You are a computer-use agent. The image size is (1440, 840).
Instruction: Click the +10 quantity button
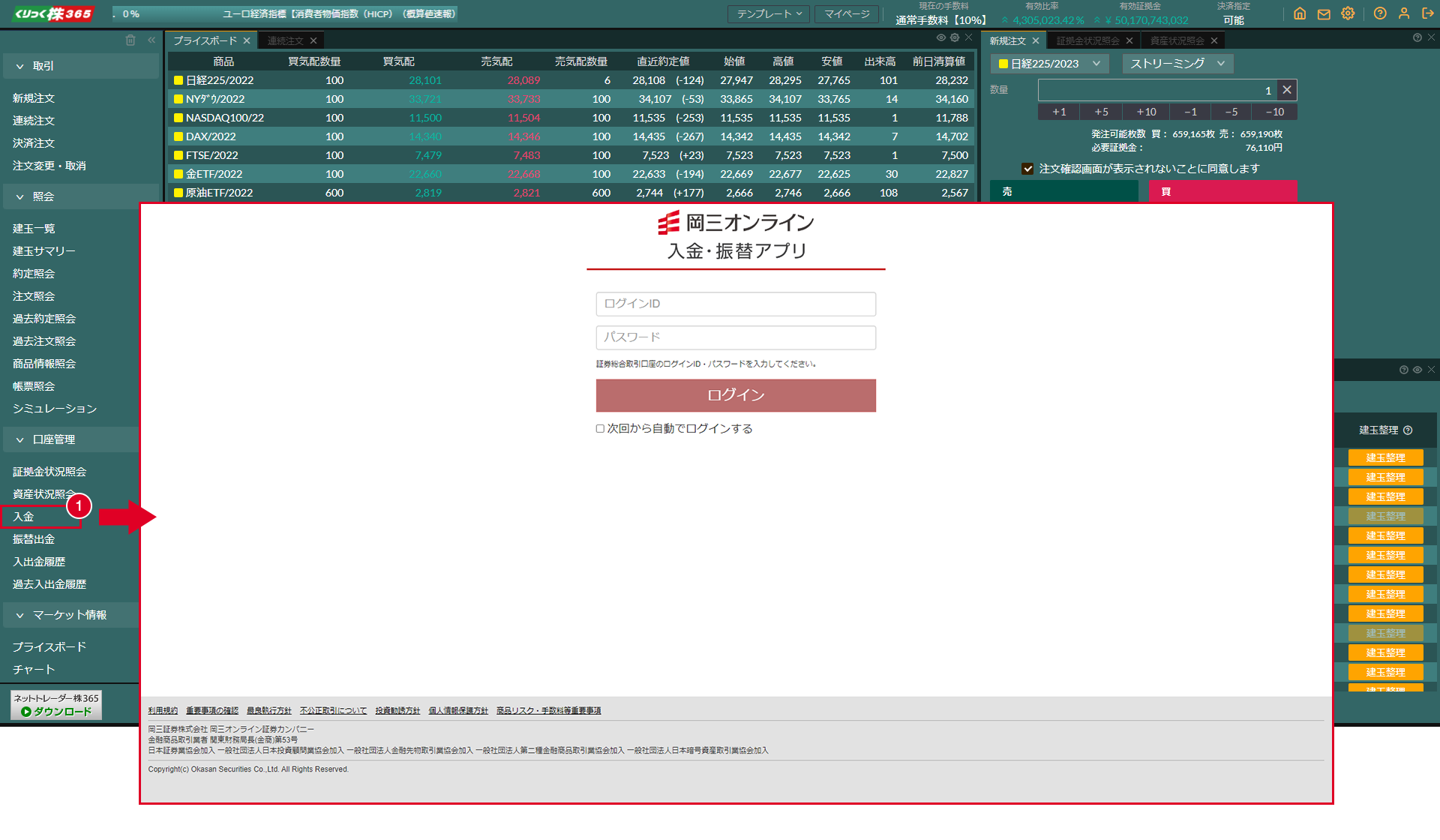pos(1146,112)
